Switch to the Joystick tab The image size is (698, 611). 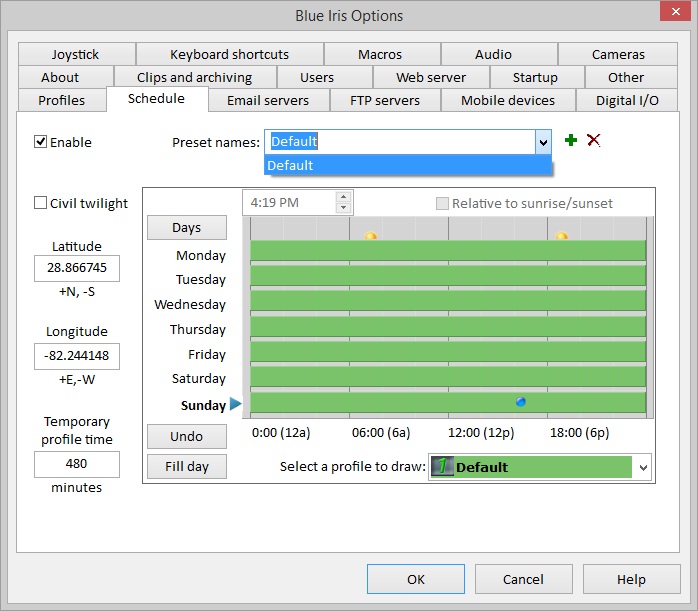coord(77,54)
